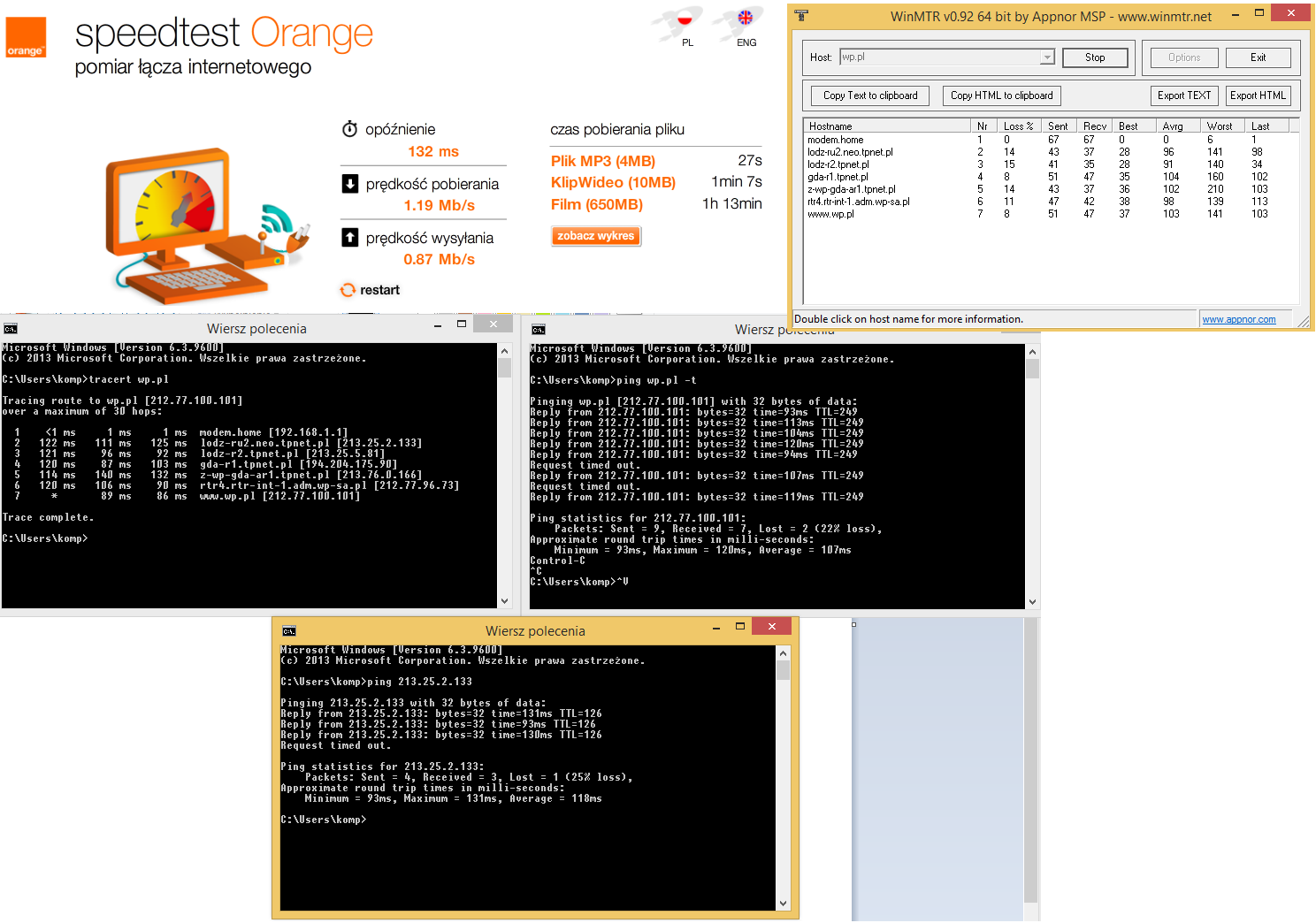Click WinMTR v0.92 window title bar text
1316x923 pixels.
1051,16
